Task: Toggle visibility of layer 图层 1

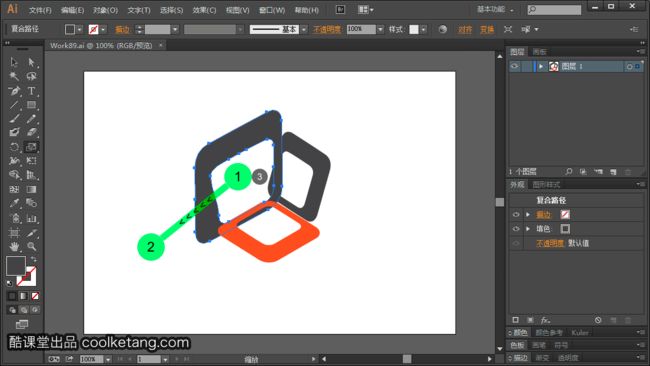Action: point(514,66)
